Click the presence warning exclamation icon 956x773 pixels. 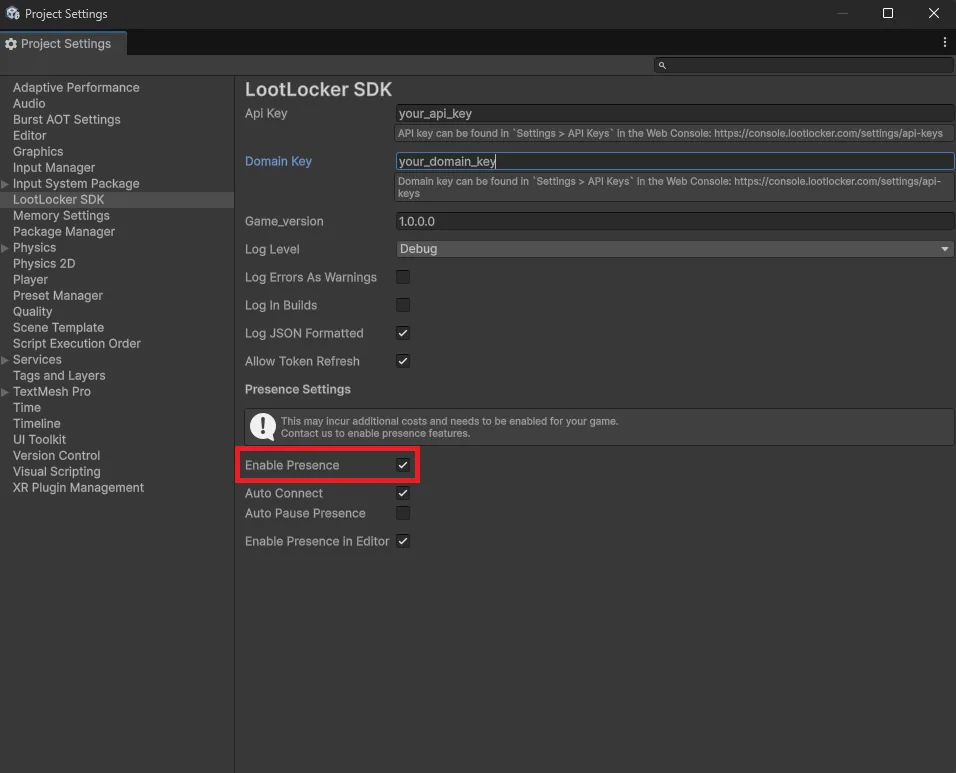point(263,427)
